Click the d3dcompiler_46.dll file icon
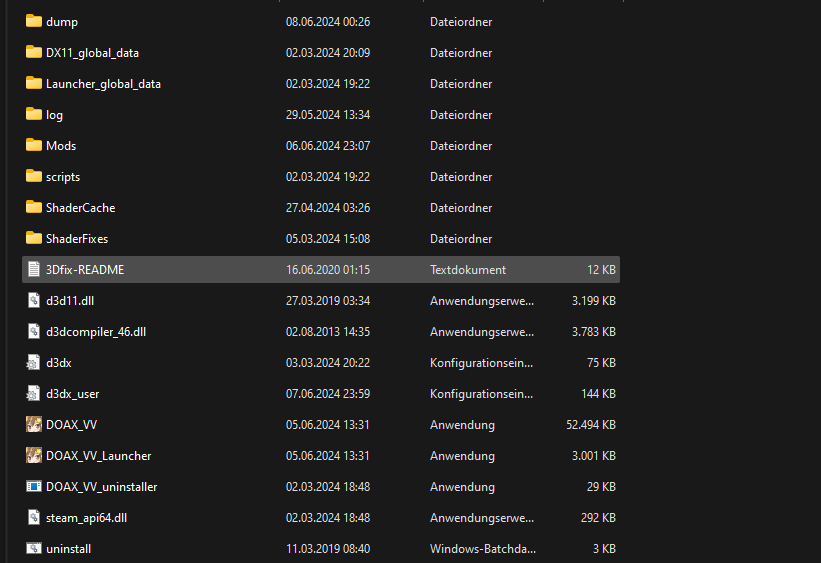The width and height of the screenshot is (821, 563). [34, 331]
